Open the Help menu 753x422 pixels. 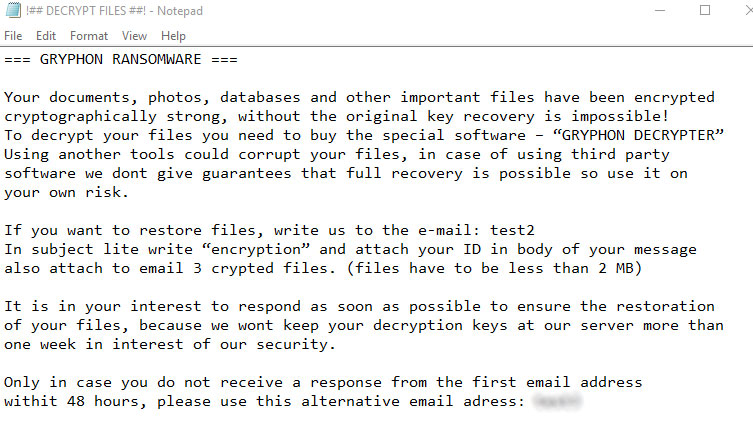pyautogui.click(x=173, y=36)
